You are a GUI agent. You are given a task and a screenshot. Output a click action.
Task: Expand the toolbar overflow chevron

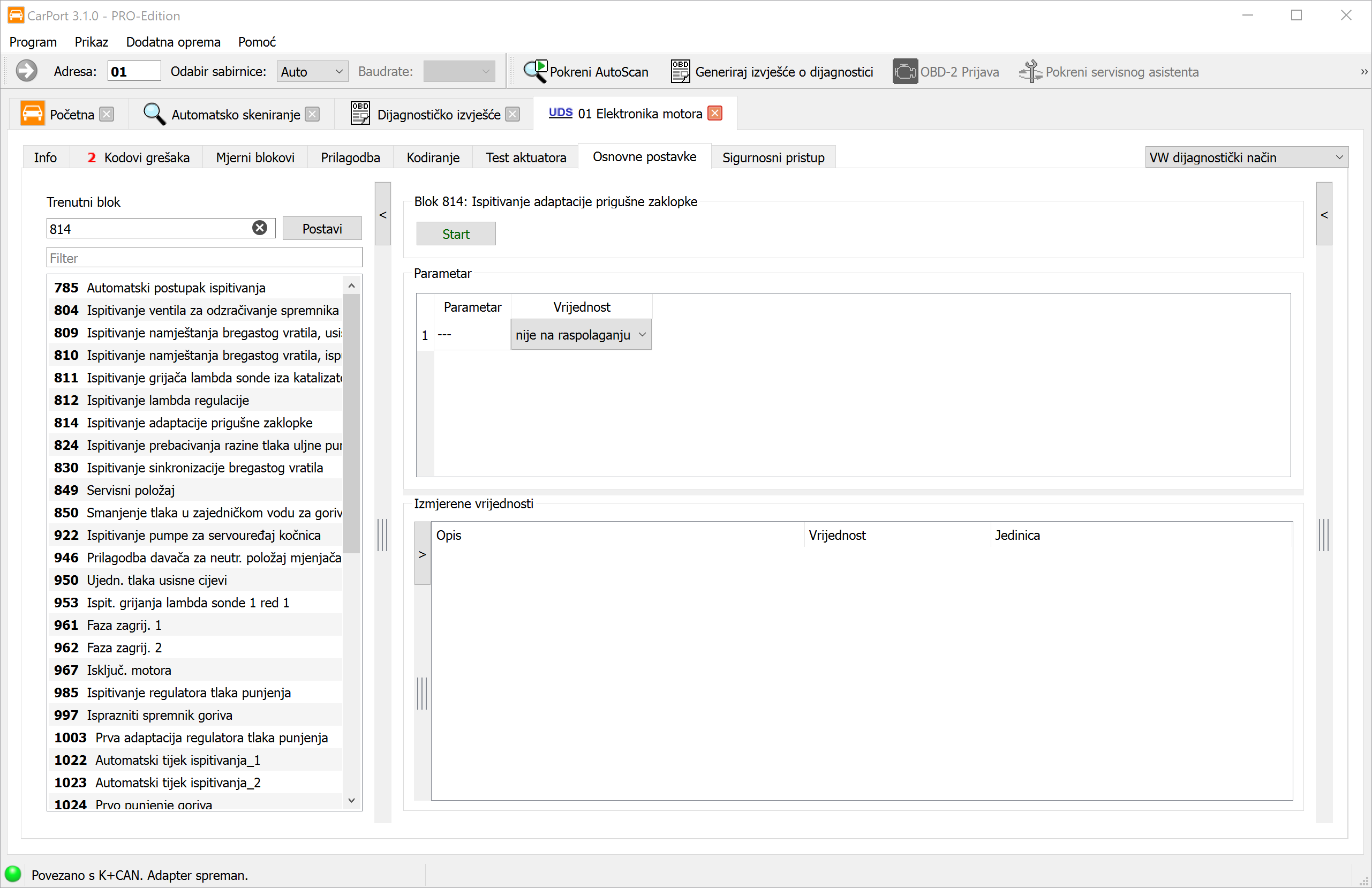click(x=1363, y=72)
